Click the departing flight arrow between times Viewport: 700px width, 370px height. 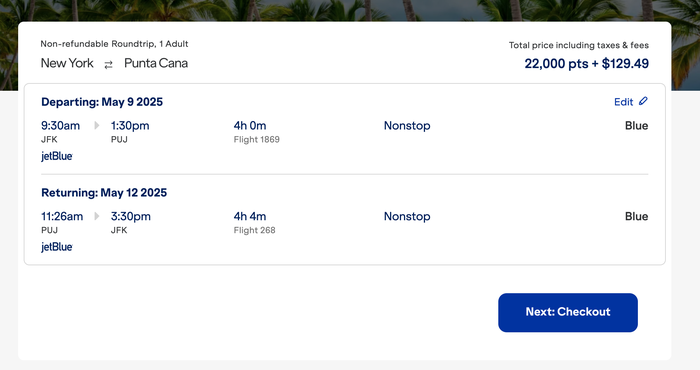96,125
